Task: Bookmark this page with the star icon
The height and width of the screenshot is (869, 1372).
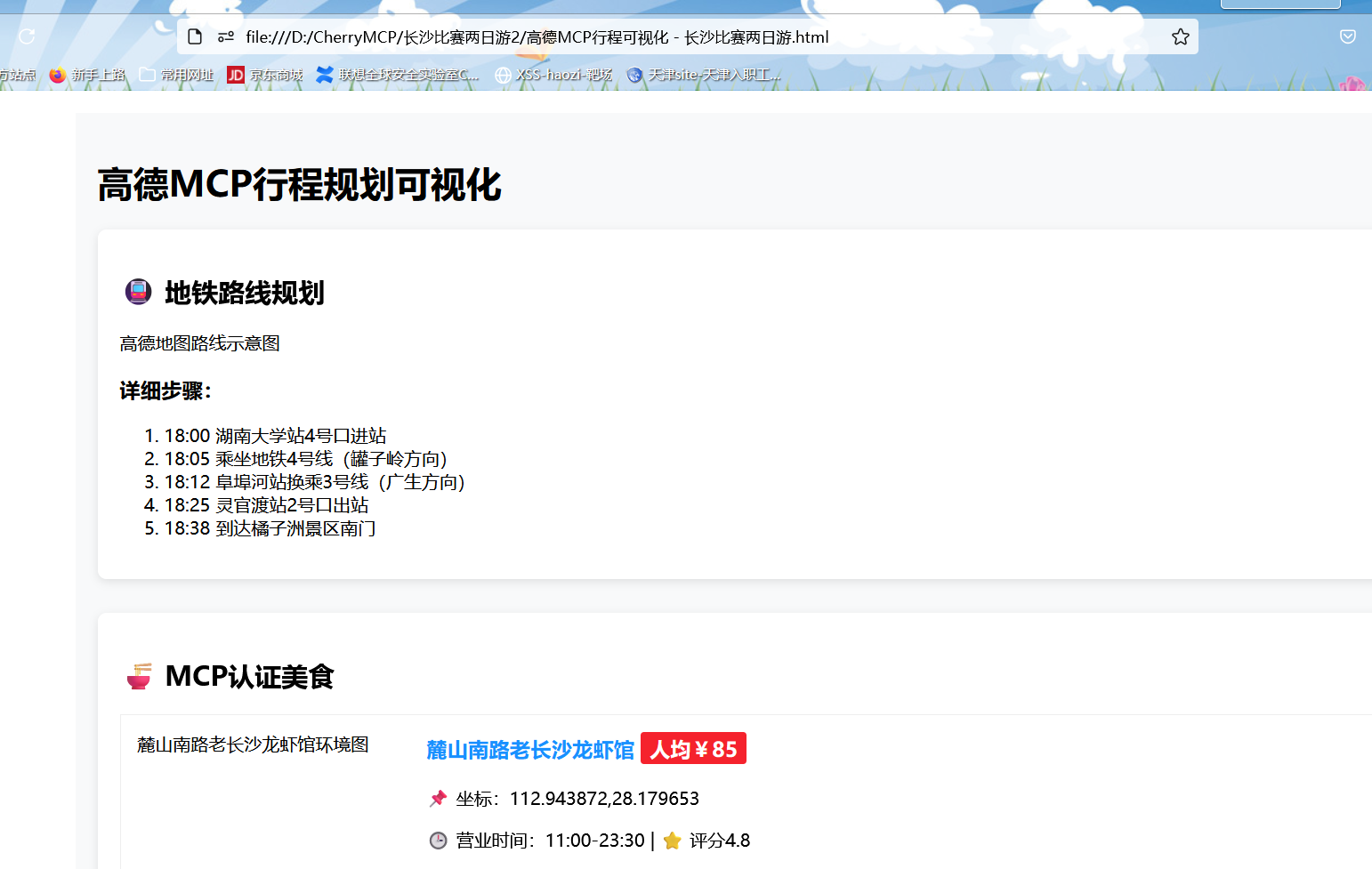Action: coord(1180,36)
